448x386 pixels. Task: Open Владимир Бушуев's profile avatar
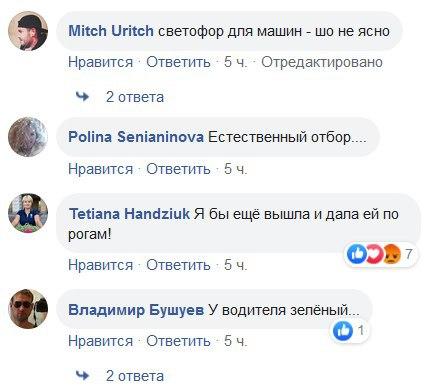coord(28,309)
